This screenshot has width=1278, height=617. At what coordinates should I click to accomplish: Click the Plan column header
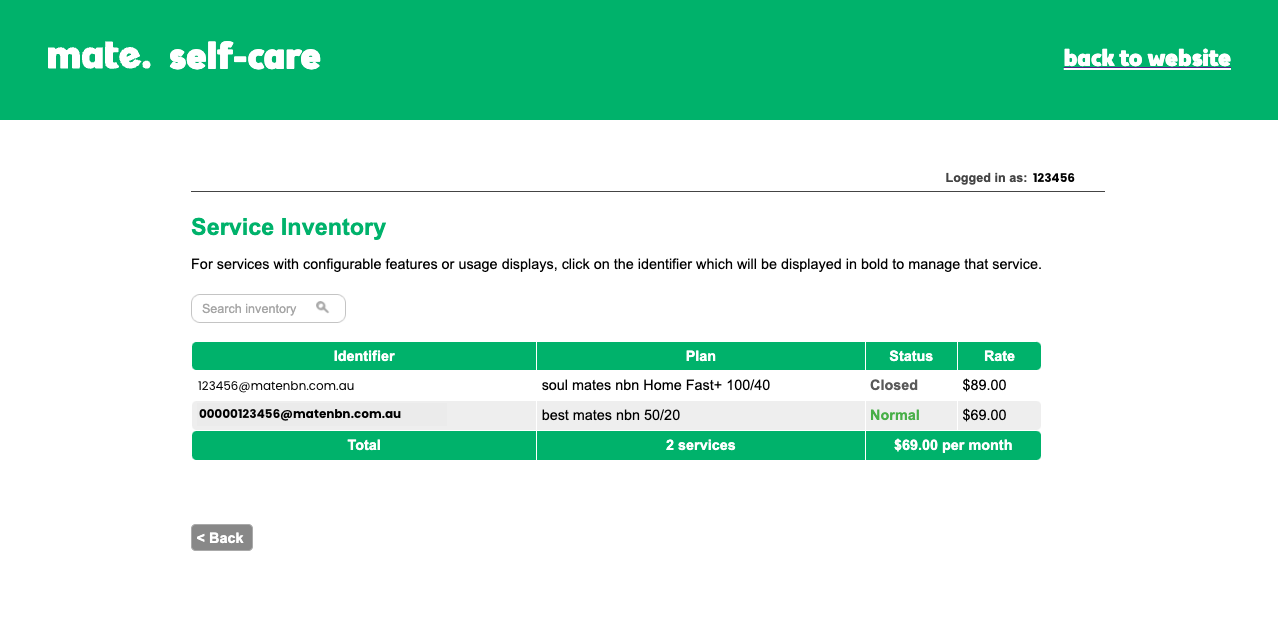(700, 356)
